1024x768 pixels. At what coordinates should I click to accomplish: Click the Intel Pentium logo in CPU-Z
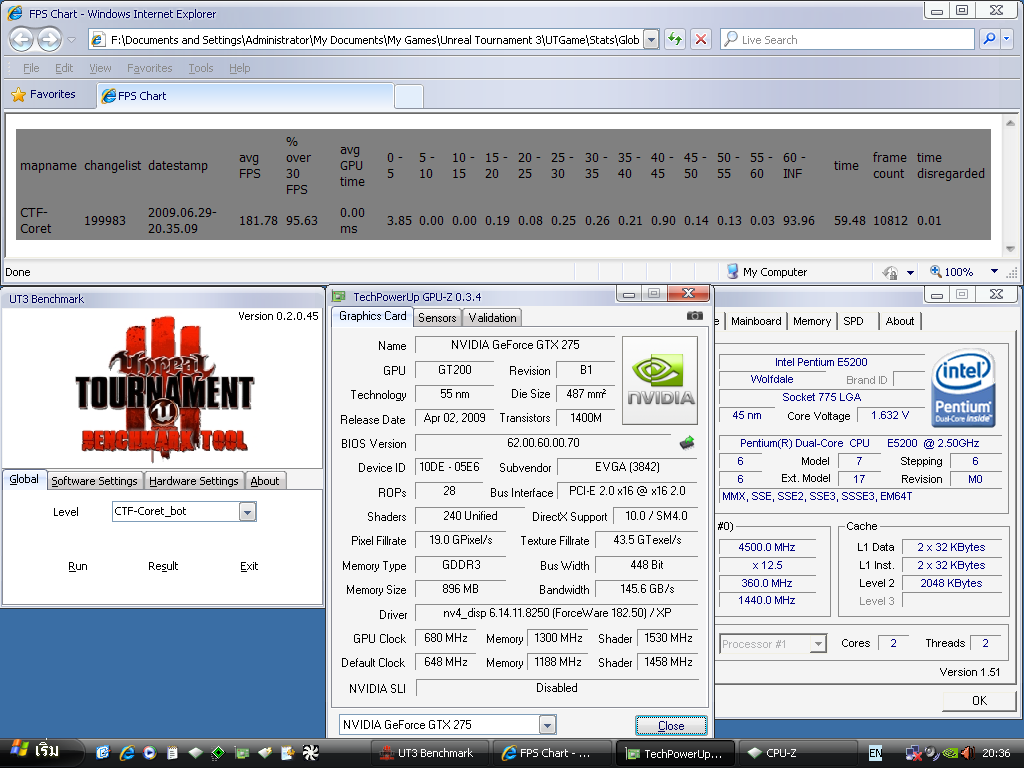click(964, 388)
